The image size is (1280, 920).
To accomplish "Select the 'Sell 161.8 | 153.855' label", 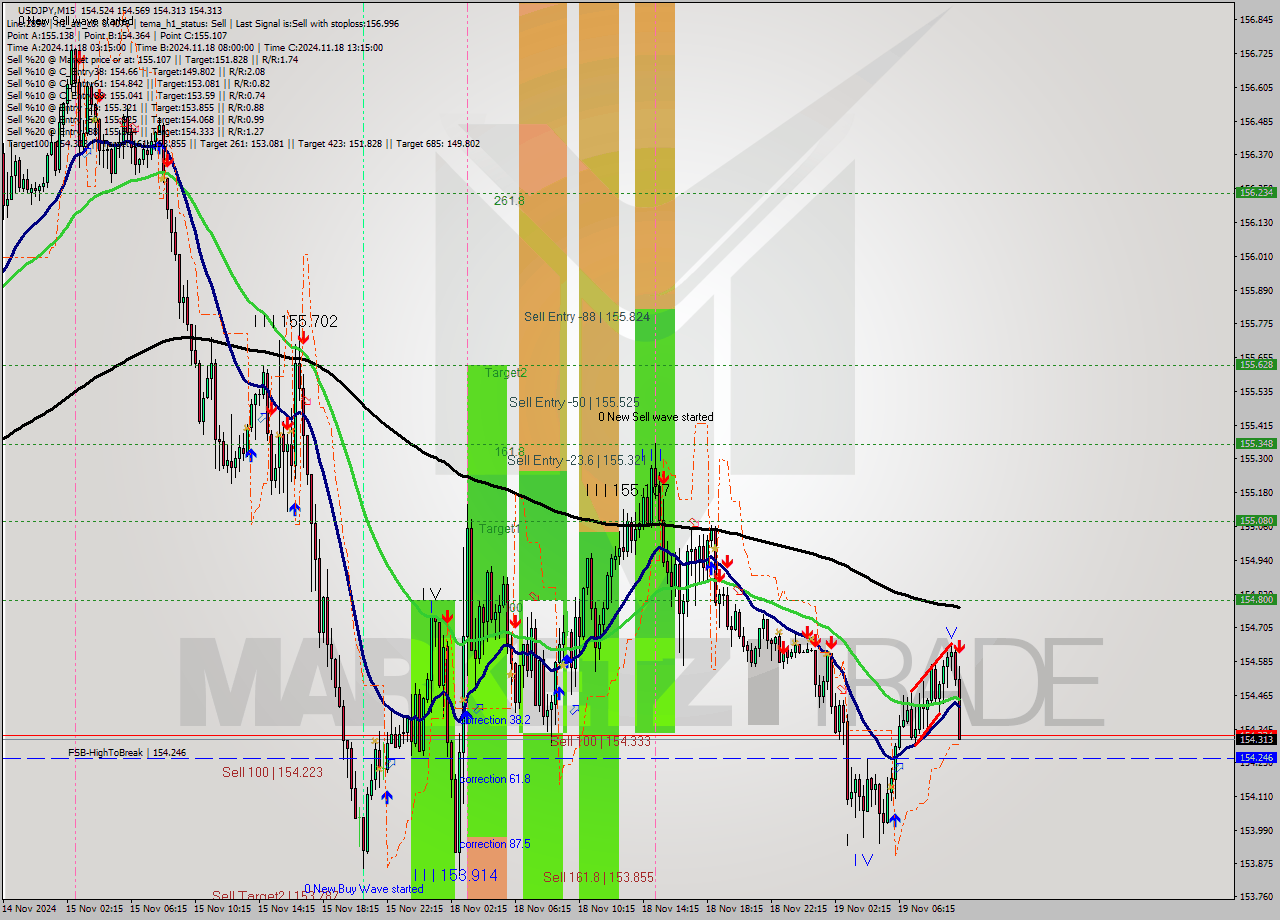I will [x=598, y=877].
